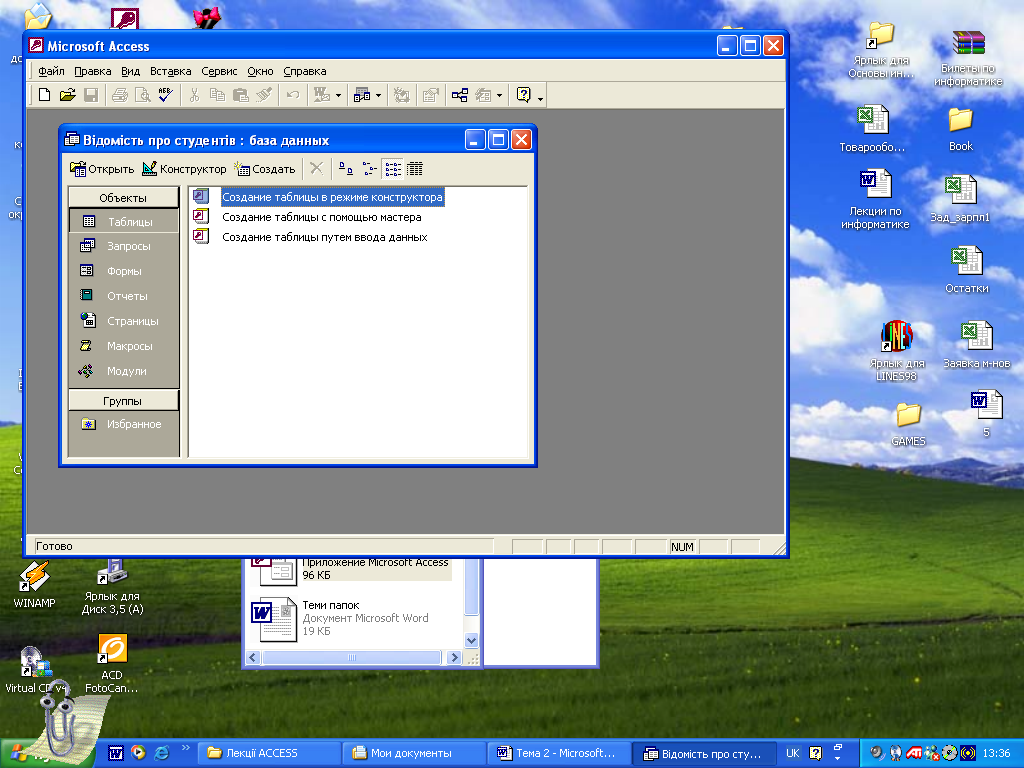Select the Остатки Excel file on desktop

point(967,270)
